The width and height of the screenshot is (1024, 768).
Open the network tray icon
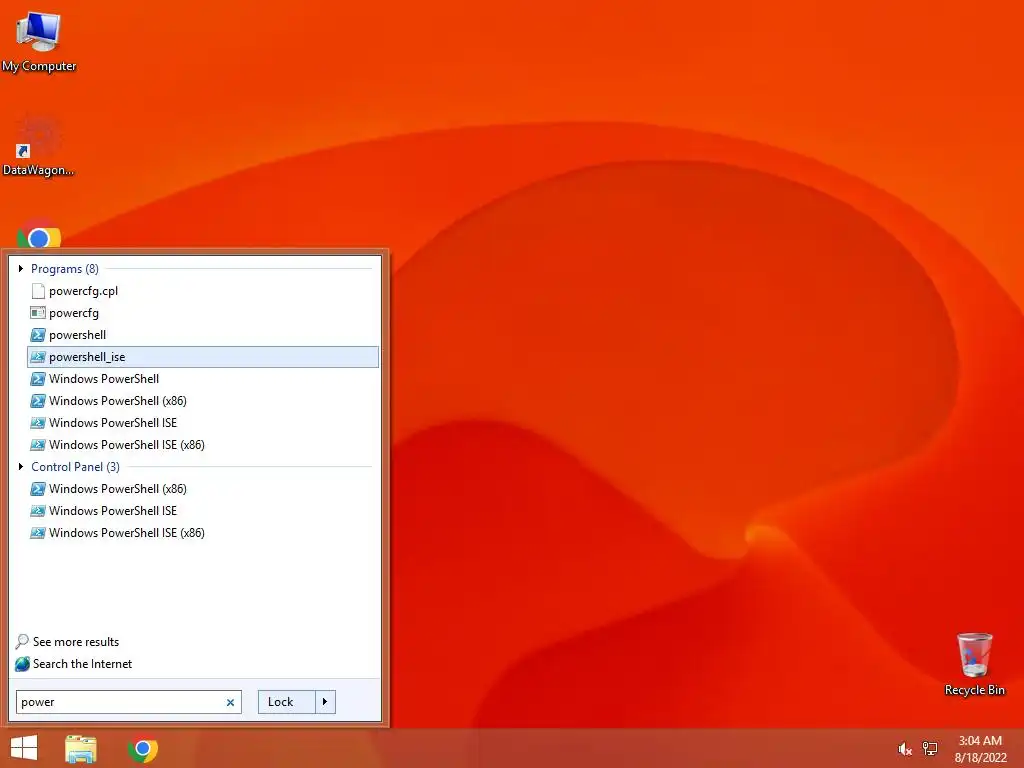pos(930,749)
